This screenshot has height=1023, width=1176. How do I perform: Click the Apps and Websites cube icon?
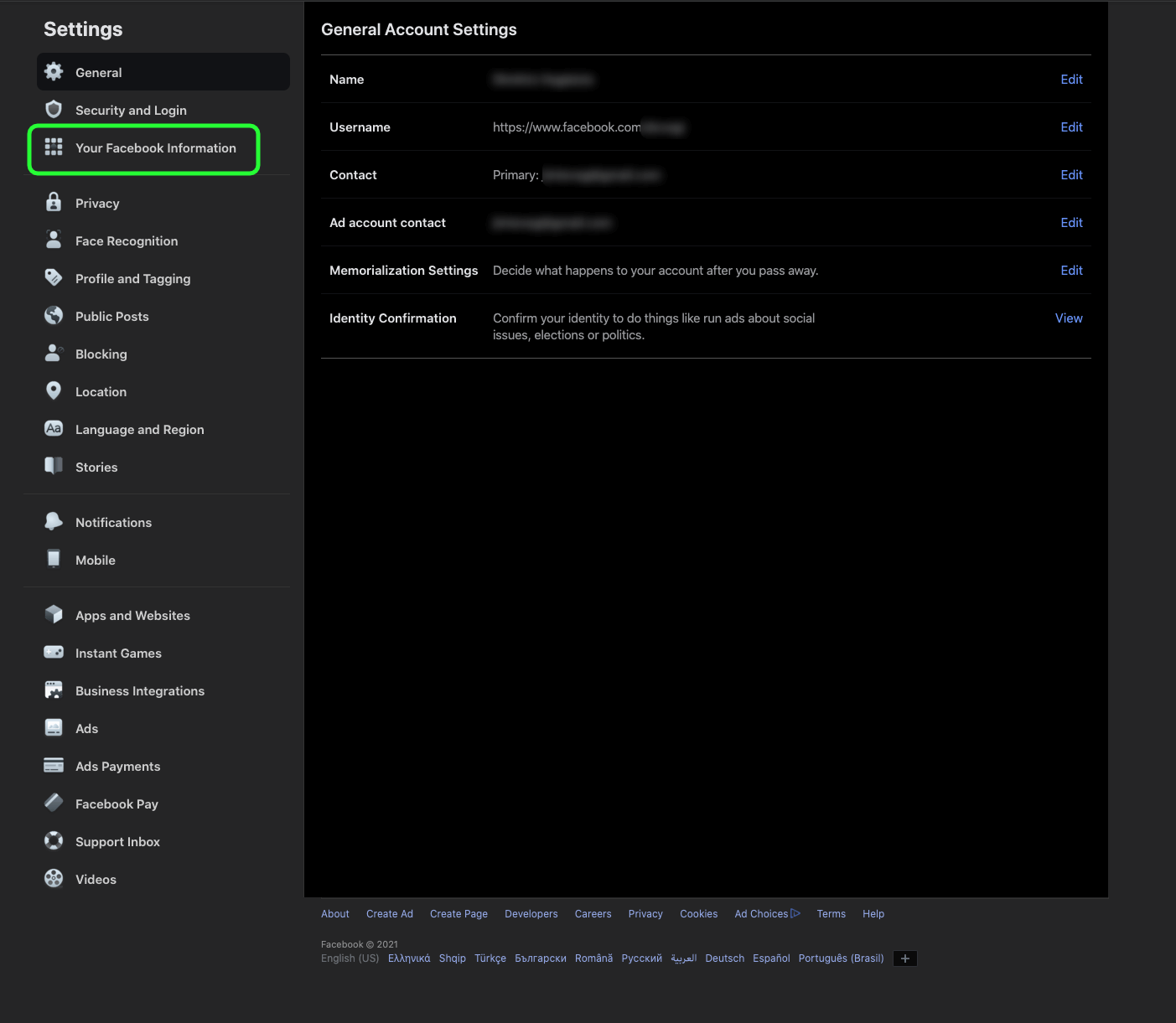54,615
